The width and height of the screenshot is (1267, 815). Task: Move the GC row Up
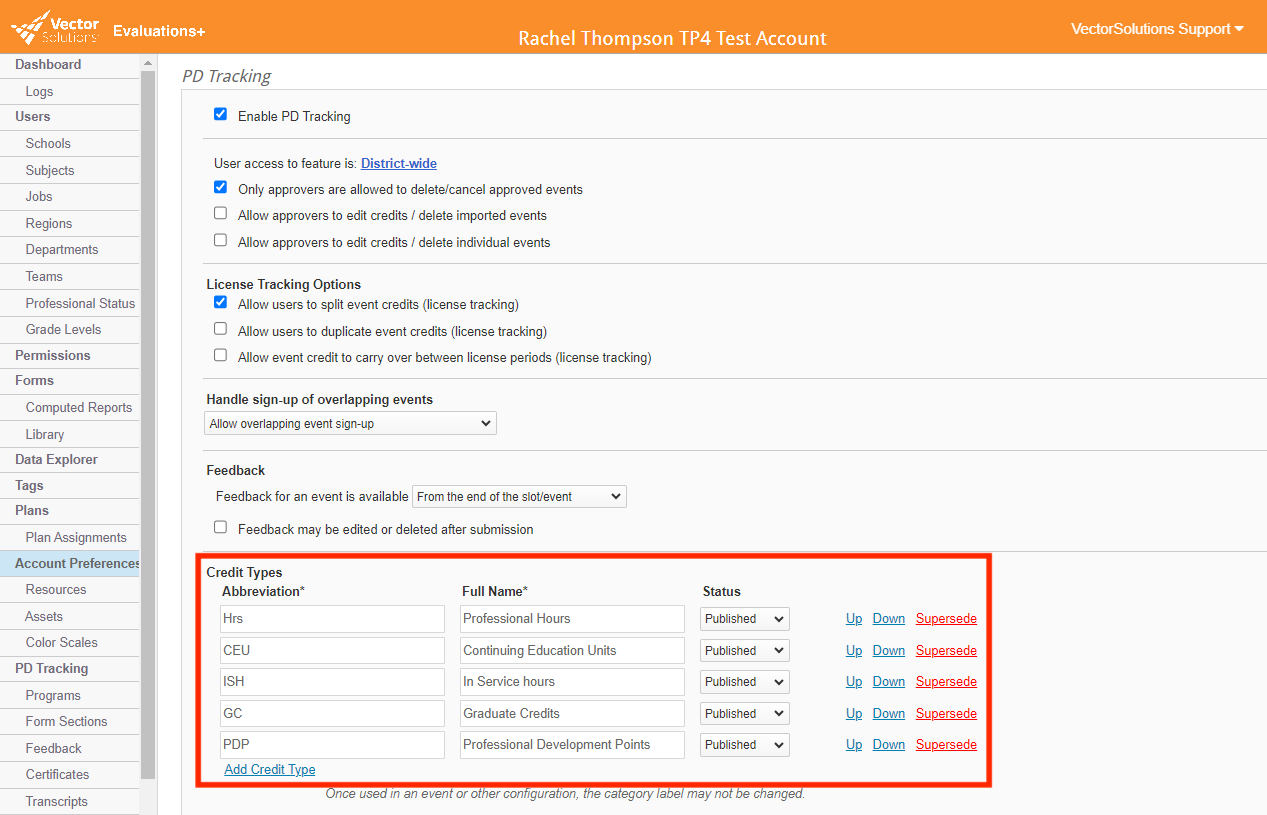(x=854, y=714)
